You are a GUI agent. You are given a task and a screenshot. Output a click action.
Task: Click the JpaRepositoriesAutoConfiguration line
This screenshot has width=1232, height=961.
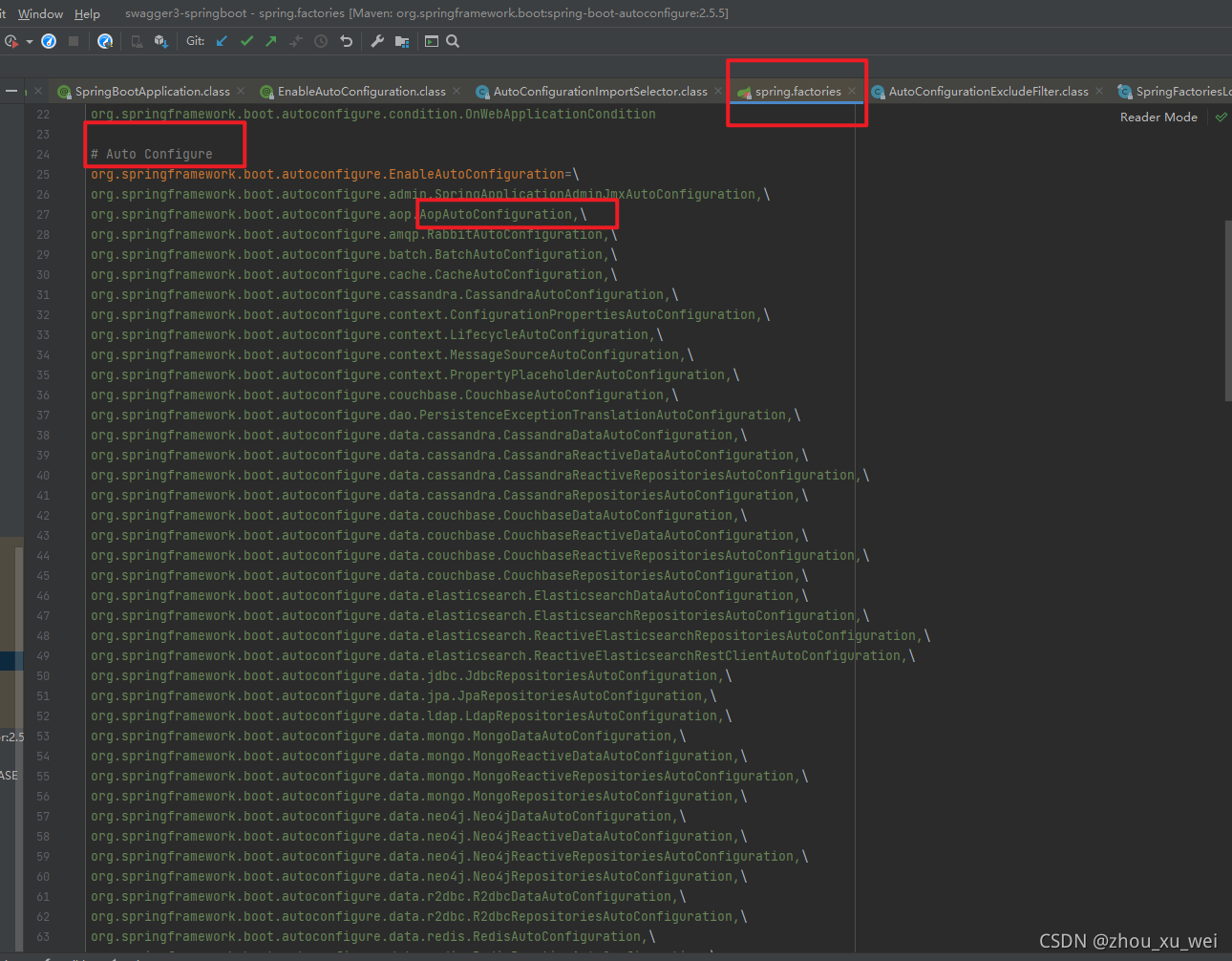404,696
